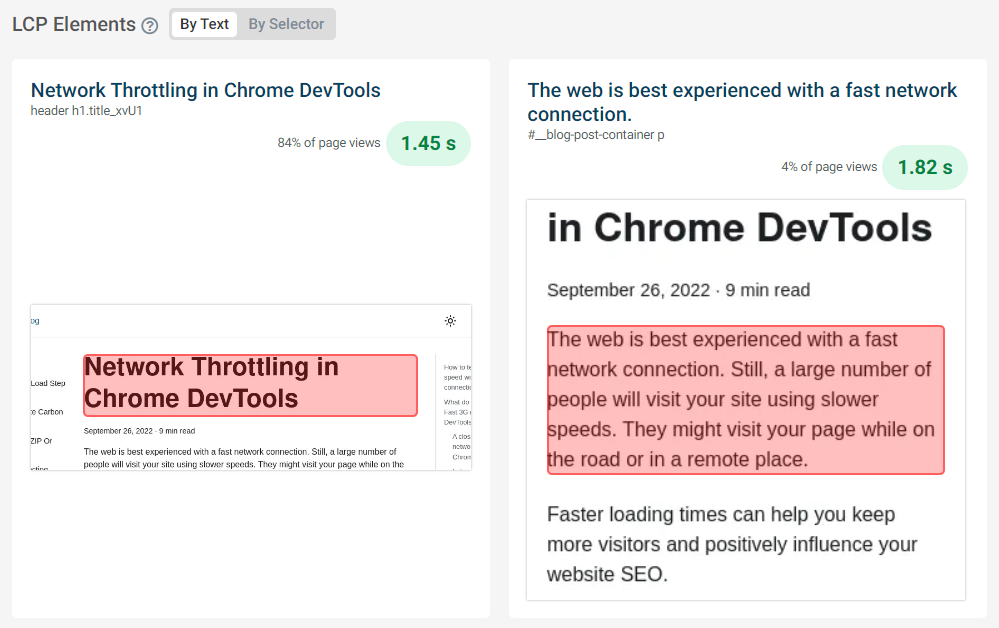
Task: Click the 4% of page views label
Action: pyautogui.click(x=830, y=167)
